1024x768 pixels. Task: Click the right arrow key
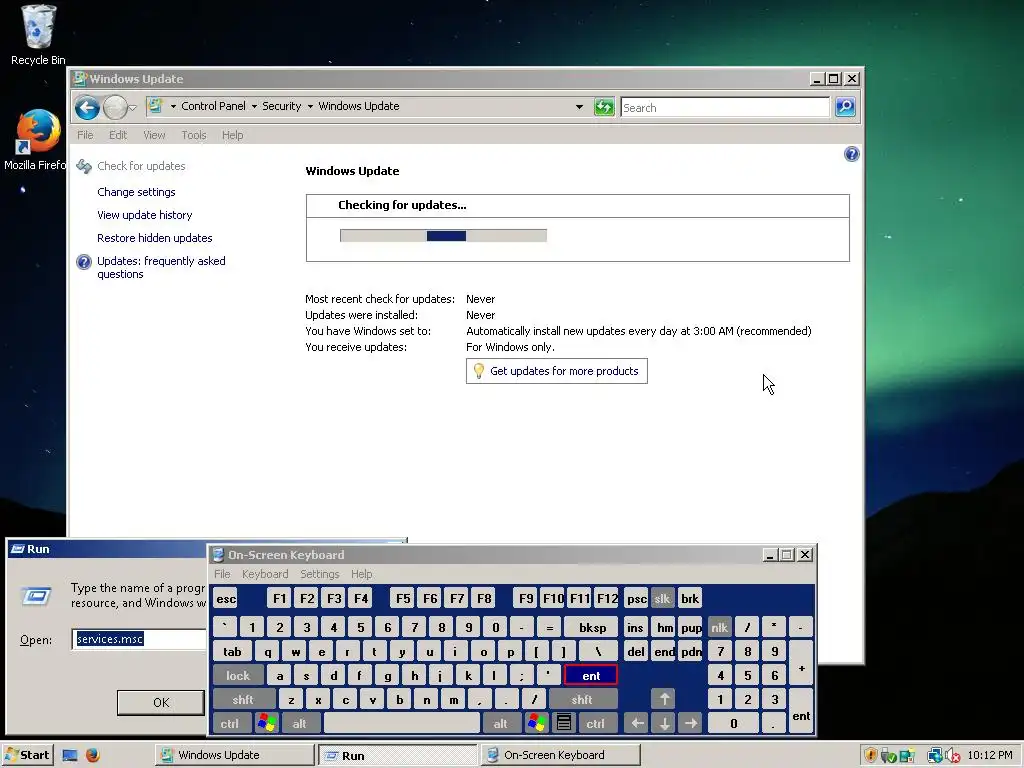691,724
